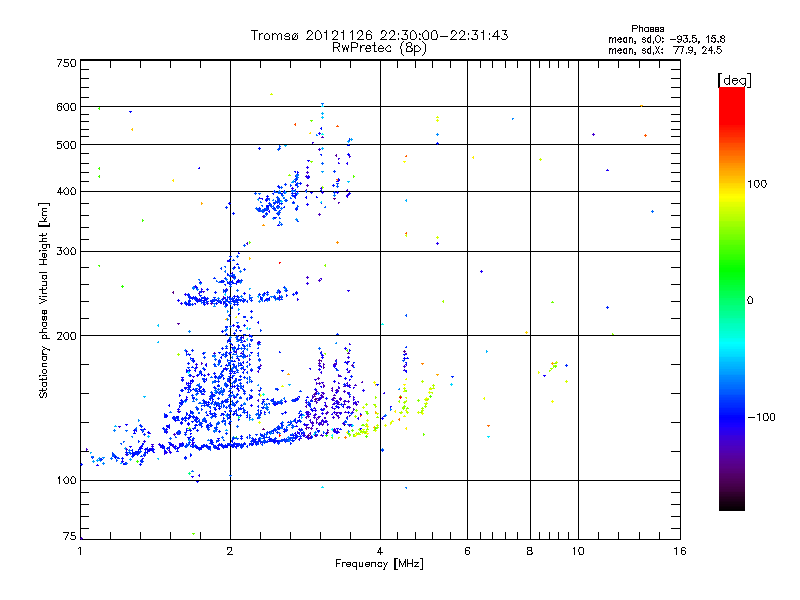
Task: Click the y-axis tick label "300"
Action: (x=66, y=252)
